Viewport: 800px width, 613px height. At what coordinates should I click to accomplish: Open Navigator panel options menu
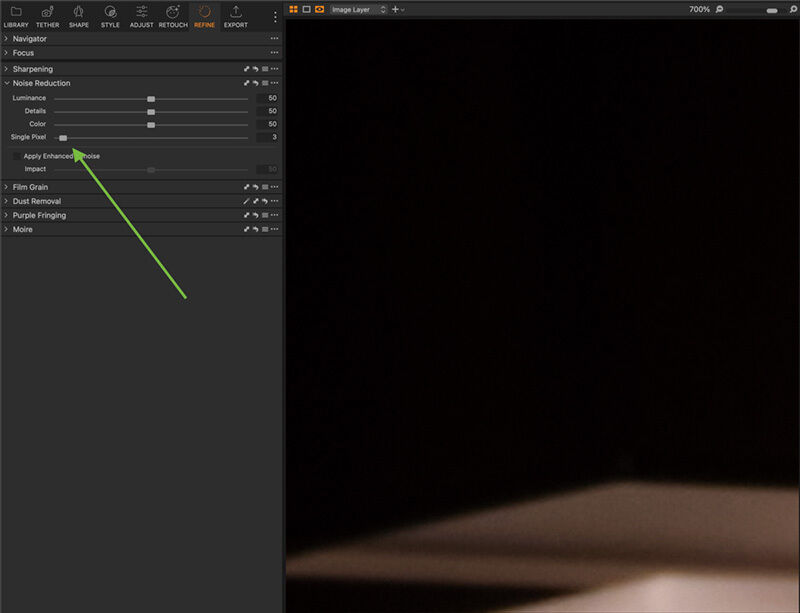274,38
